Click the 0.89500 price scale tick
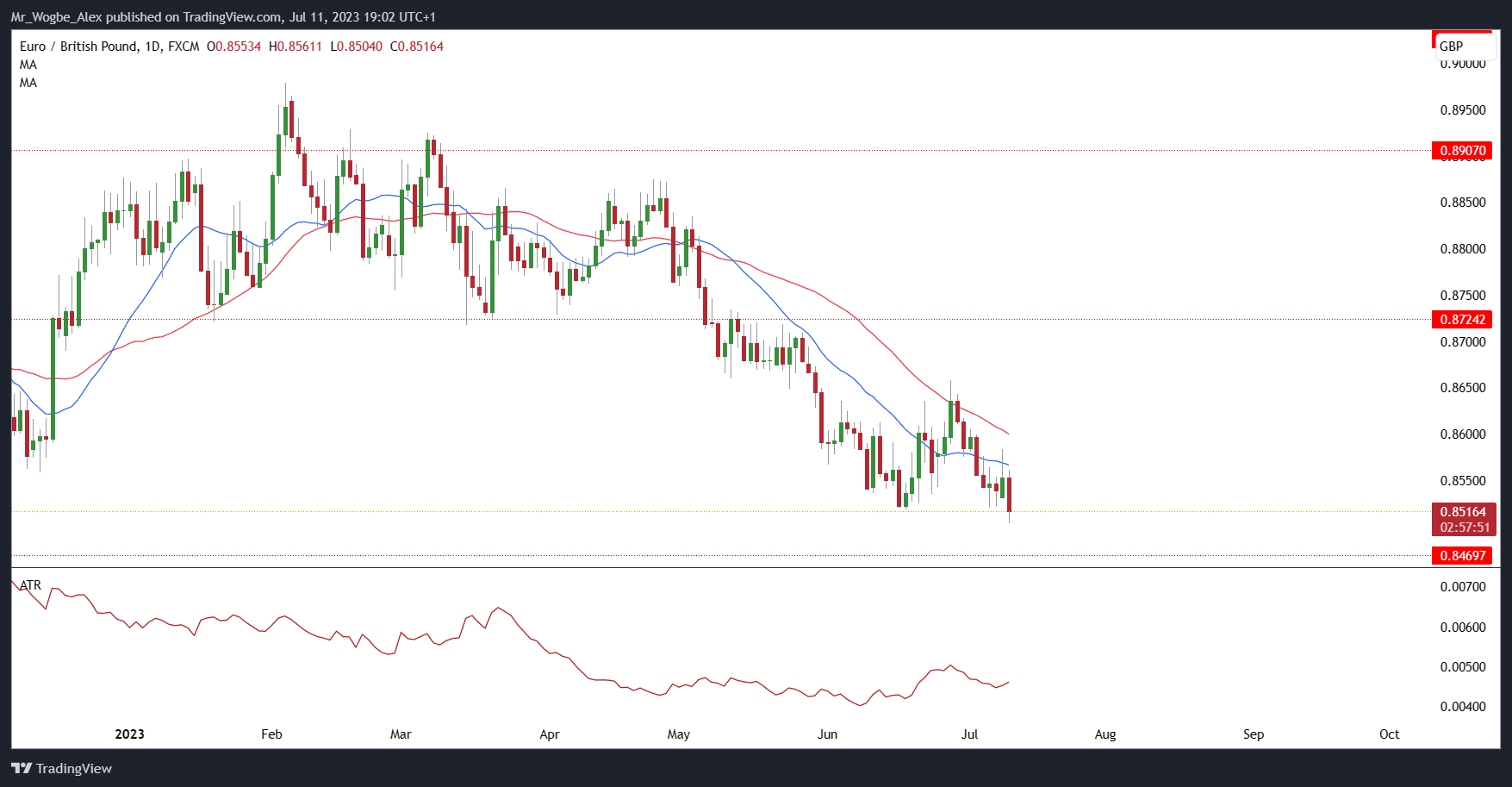 click(1463, 110)
